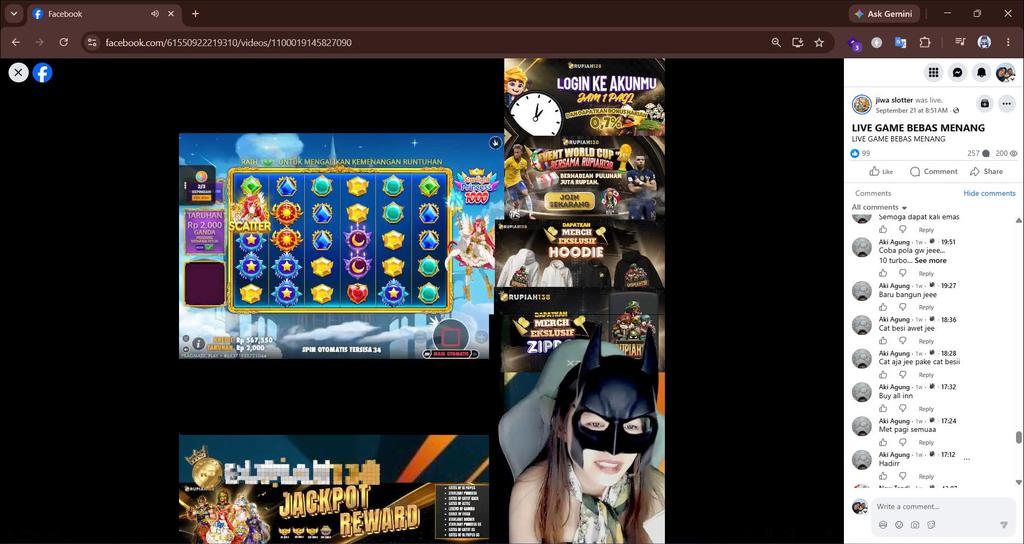Screen dimensions: 1024x544
Task: Expand the All comments filter dropdown
Action: click(879, 207)
